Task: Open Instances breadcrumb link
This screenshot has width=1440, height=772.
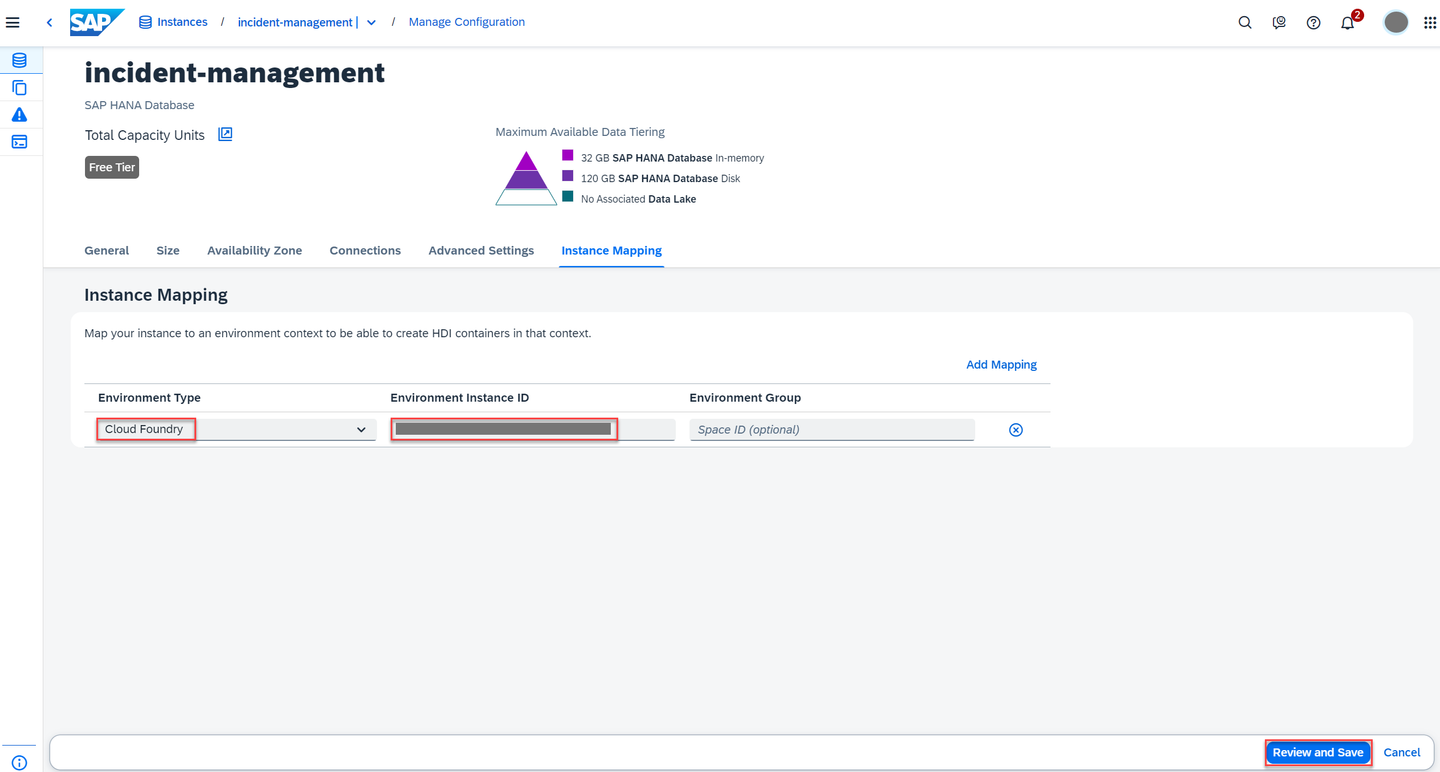Action: pyautogui.click(x=173, y=22)
